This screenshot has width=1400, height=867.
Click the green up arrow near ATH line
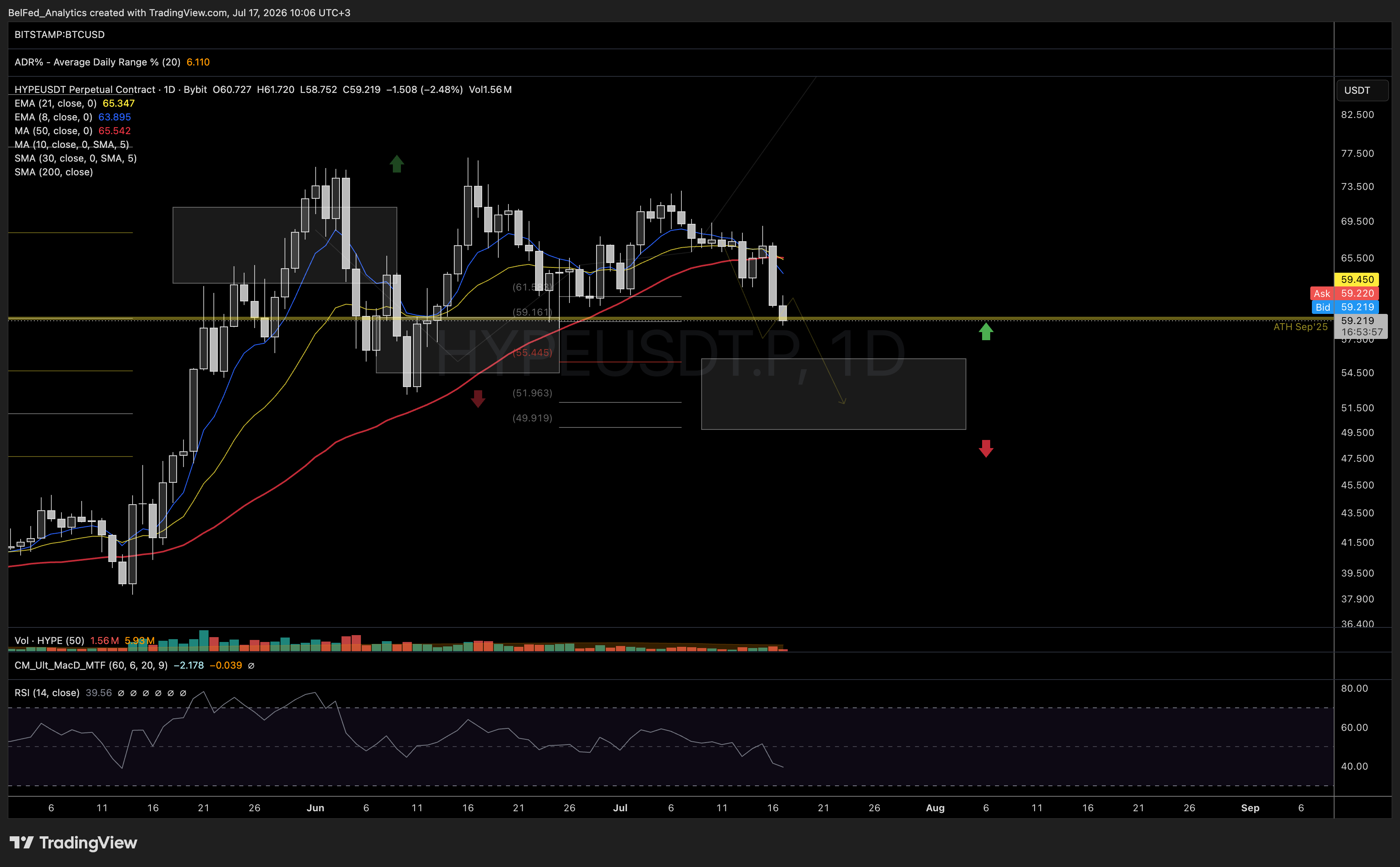click(x=985, y=331)
